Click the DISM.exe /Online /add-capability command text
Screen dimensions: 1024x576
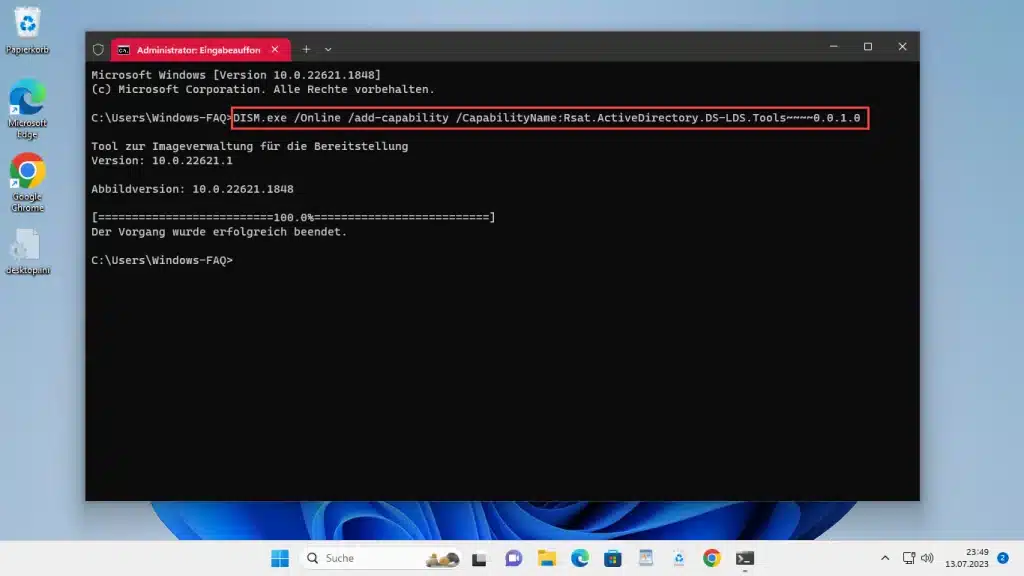coord(547,118)
